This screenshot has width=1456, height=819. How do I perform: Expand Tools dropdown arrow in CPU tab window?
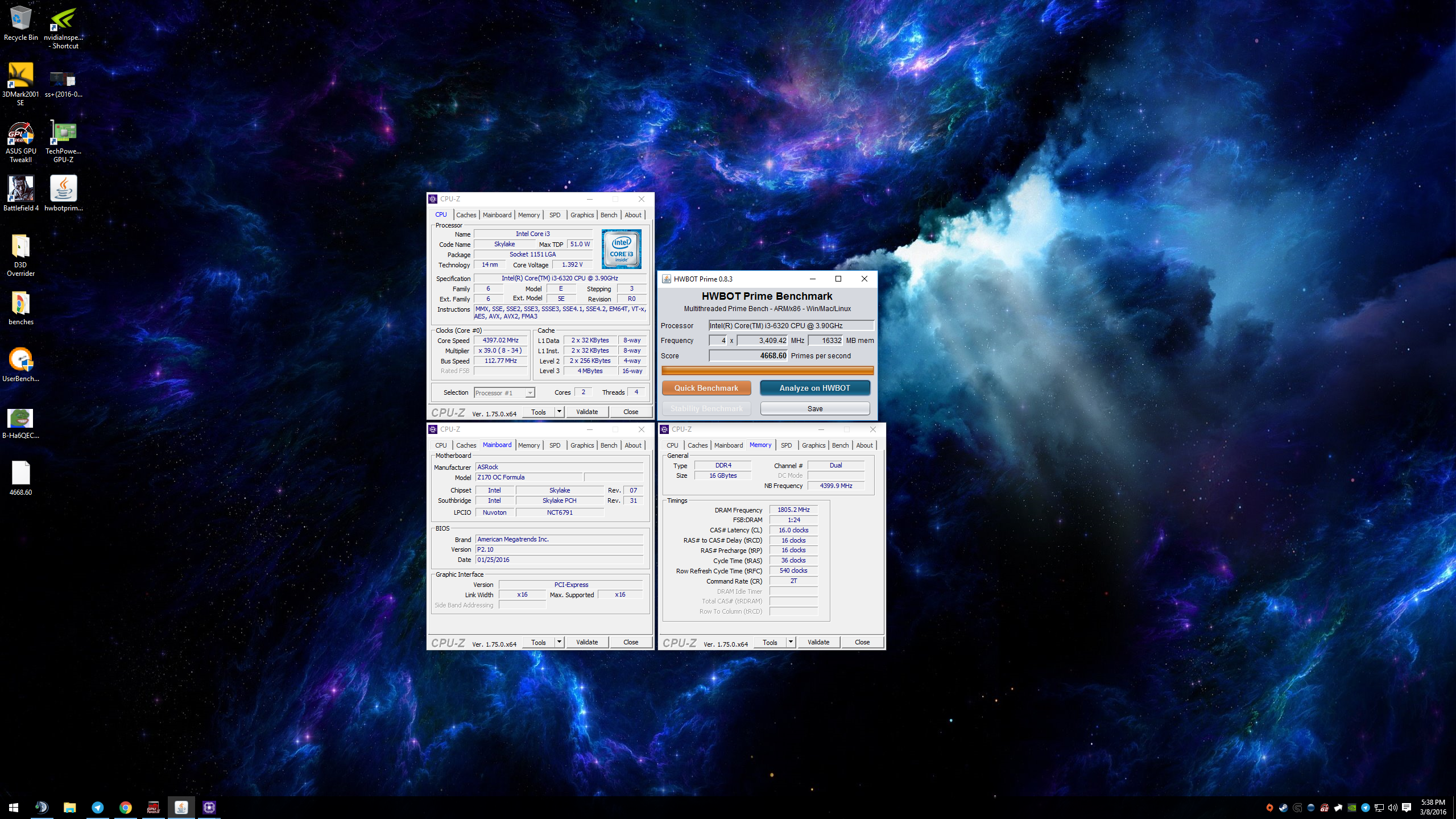click(x=559, y=411)
